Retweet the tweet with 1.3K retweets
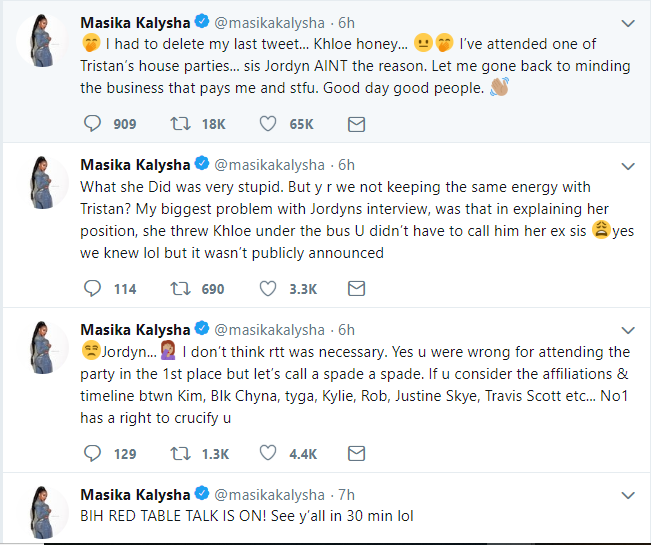 181,454
